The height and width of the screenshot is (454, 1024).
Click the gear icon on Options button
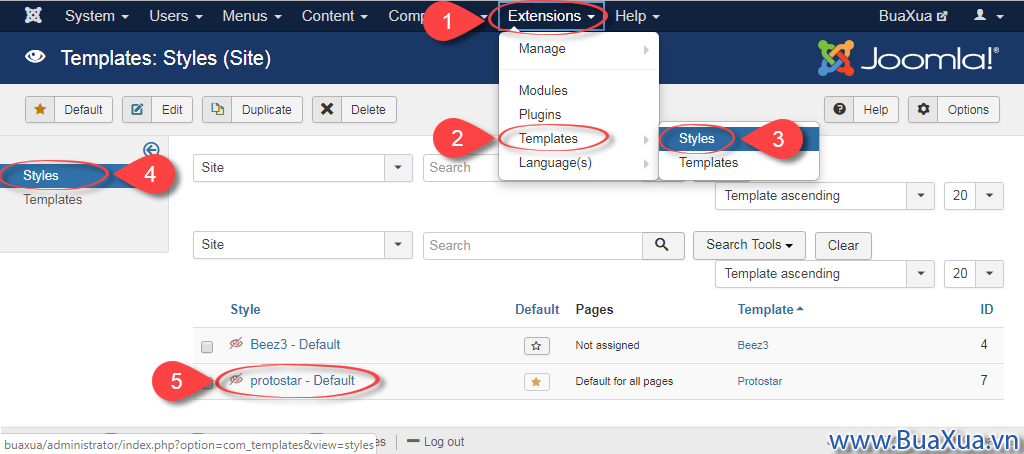tap(923, 110)
